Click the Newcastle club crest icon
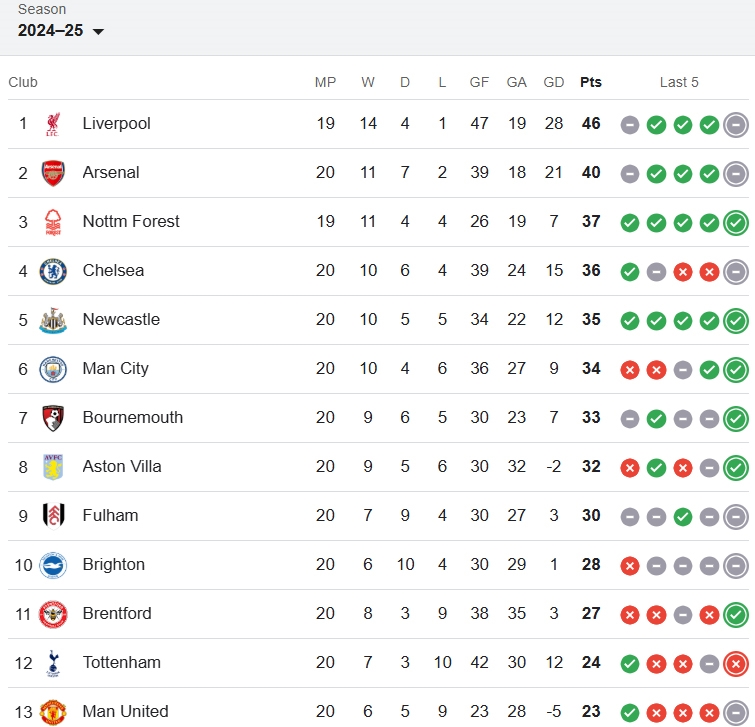Image resolution: width=755 pixels, height=727 pixels. (x=53, y=320)
